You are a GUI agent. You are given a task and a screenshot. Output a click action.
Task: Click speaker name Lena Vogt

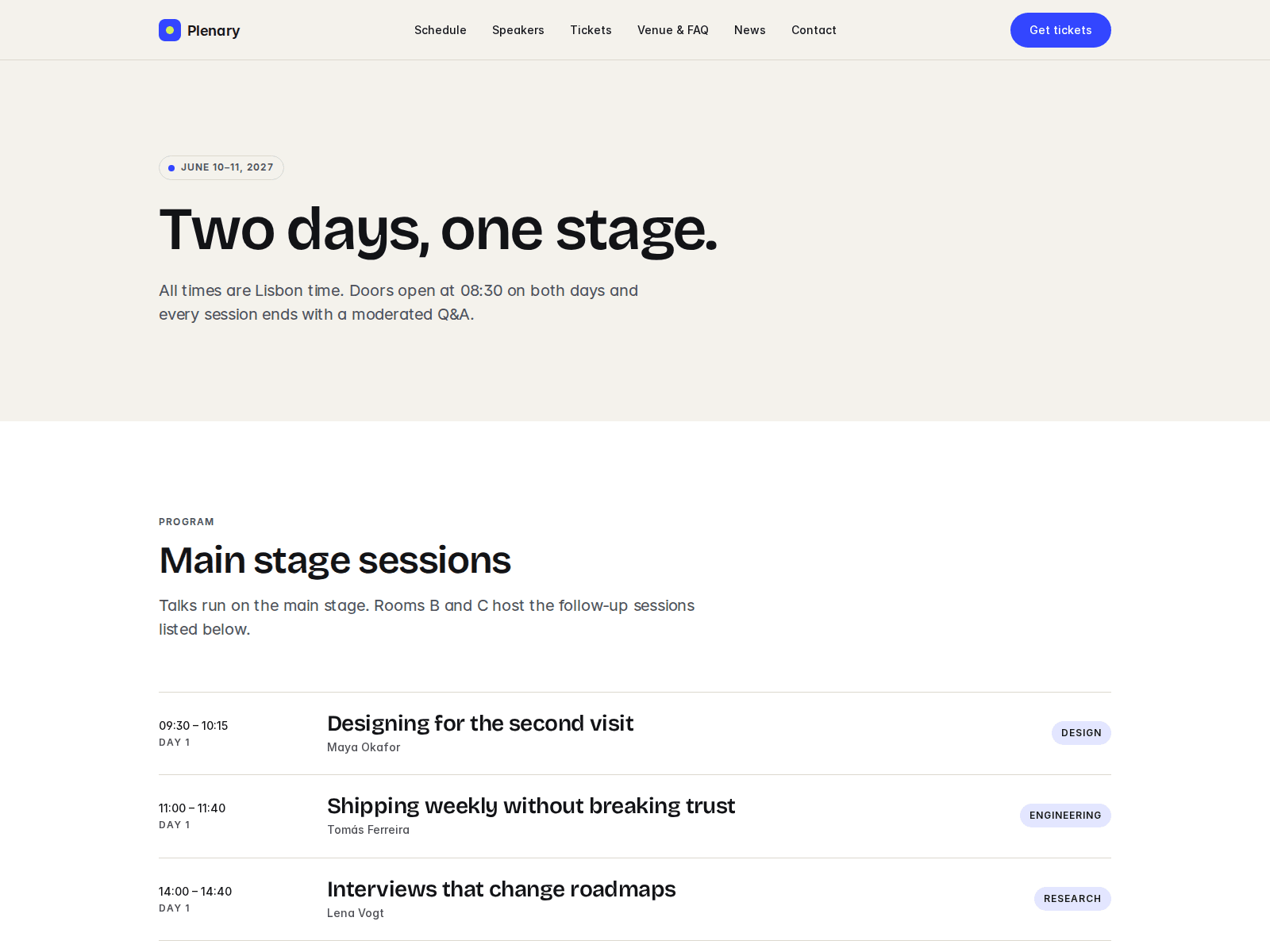356,913
